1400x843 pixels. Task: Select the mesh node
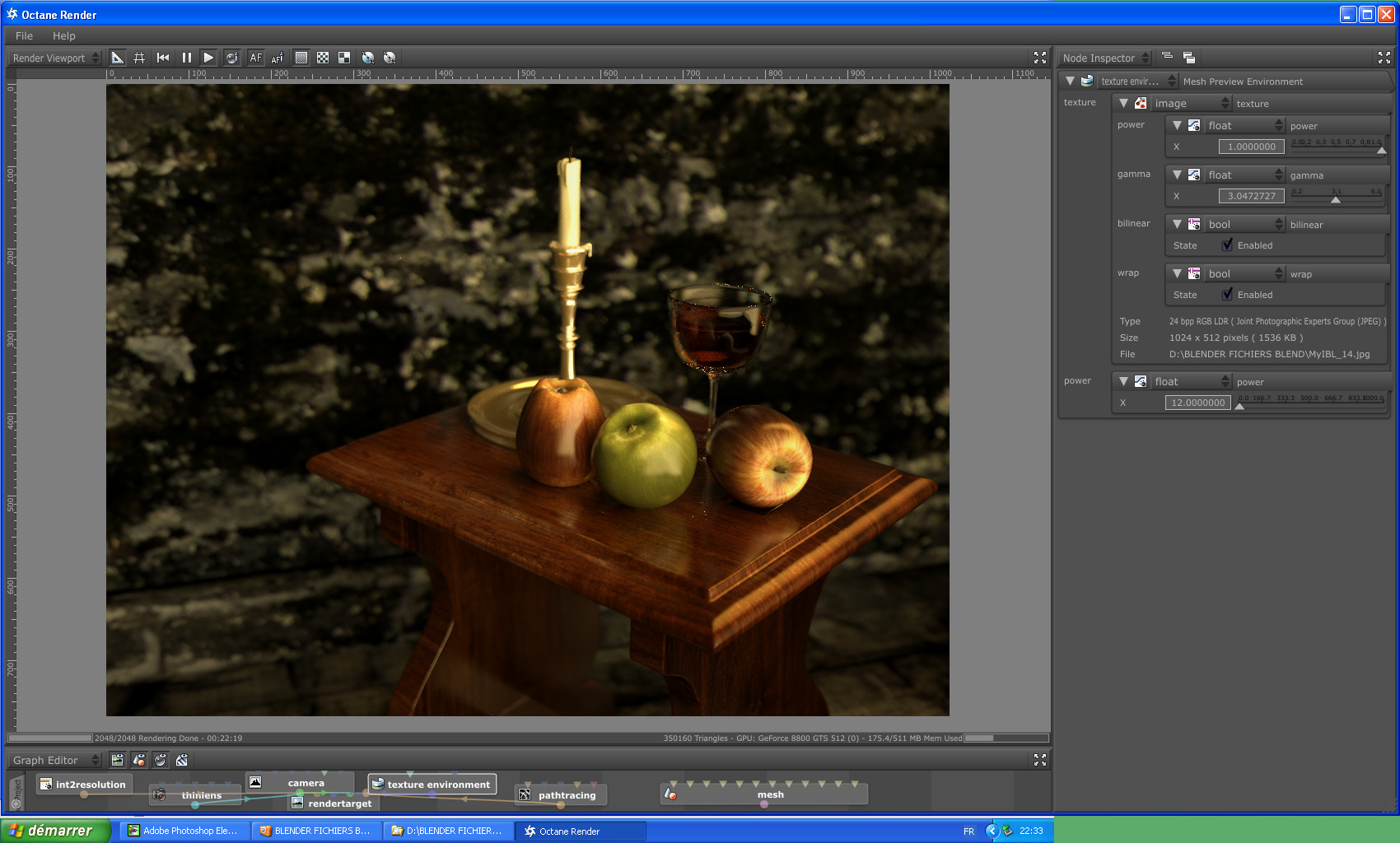(x=764, y=794)
